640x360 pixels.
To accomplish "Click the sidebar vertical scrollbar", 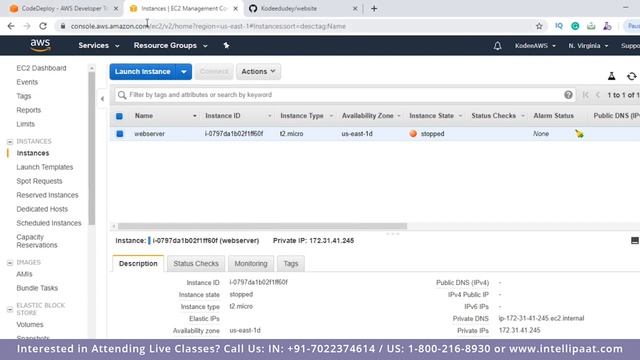I will [91, 148].
